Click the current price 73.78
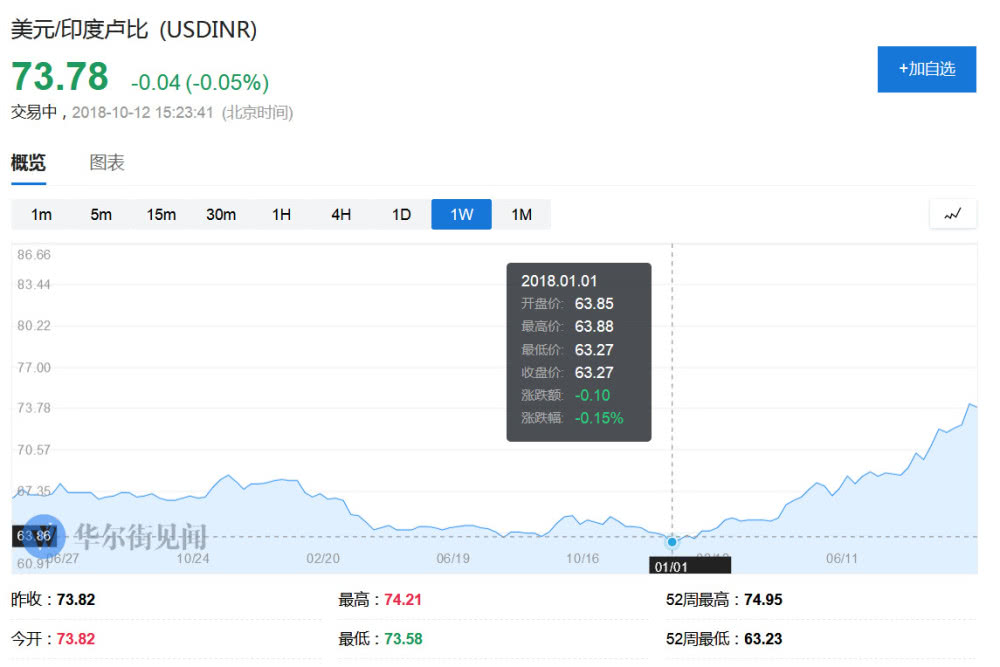The height and width of the screenshot is (667, 1000). [60, 77]
